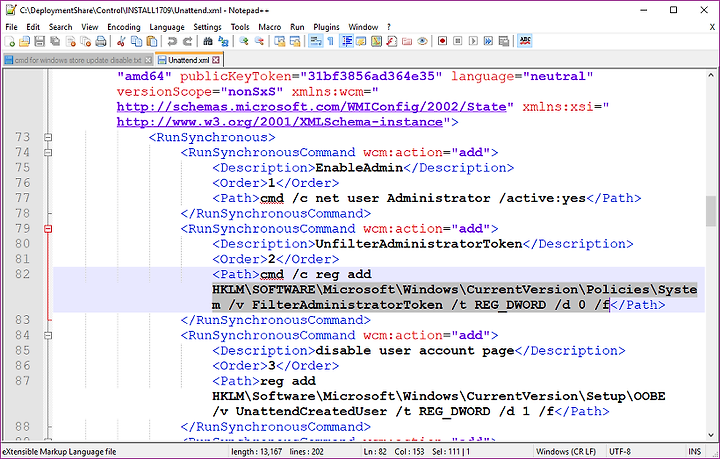The height and width of the screenshot is (459, 720).
Task: Click the Folder as Workspace icon
Action: (407, 42)
